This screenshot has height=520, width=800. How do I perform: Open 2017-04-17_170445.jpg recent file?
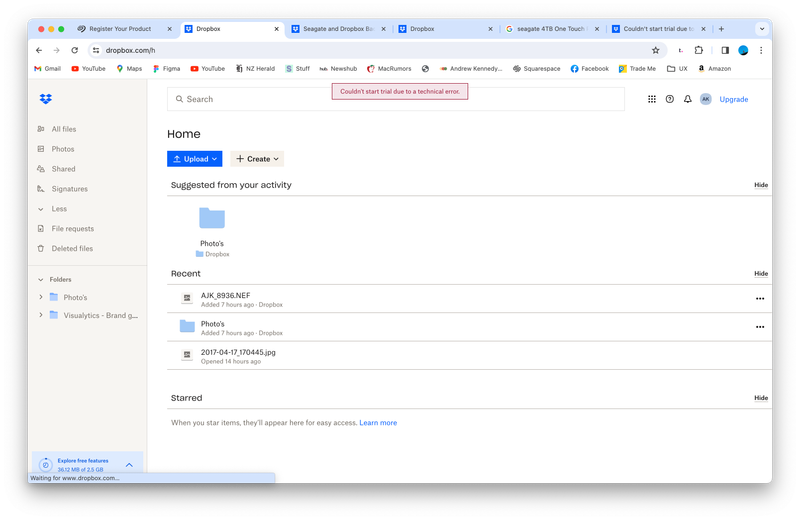(x=238, y=352)
